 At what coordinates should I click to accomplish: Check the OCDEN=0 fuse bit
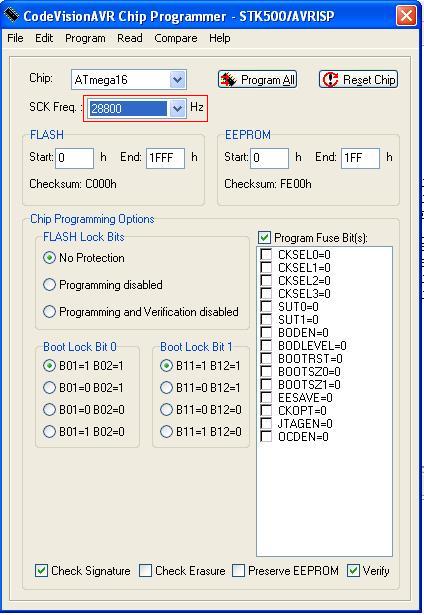point(266,436)
